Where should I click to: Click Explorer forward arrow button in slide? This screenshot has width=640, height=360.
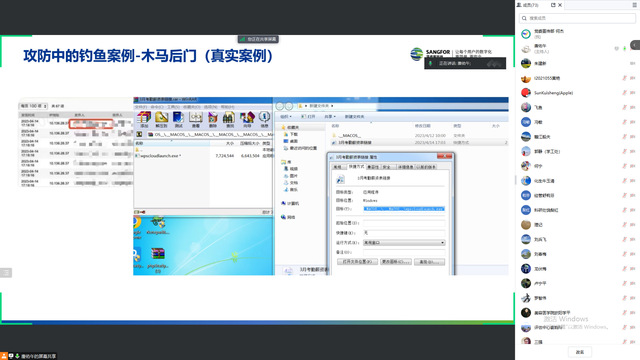click(289, 106)
